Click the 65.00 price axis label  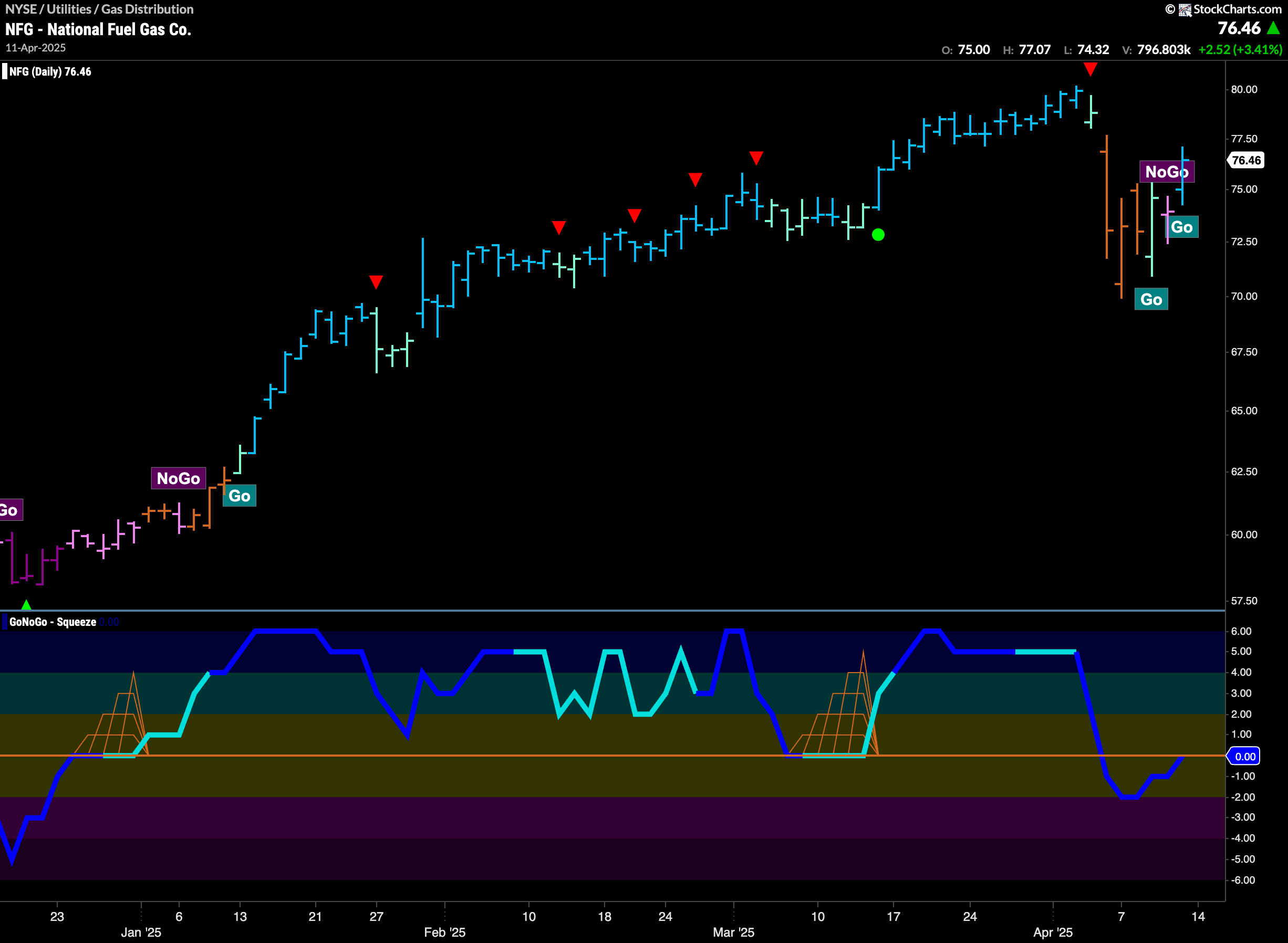(1244, 411)
